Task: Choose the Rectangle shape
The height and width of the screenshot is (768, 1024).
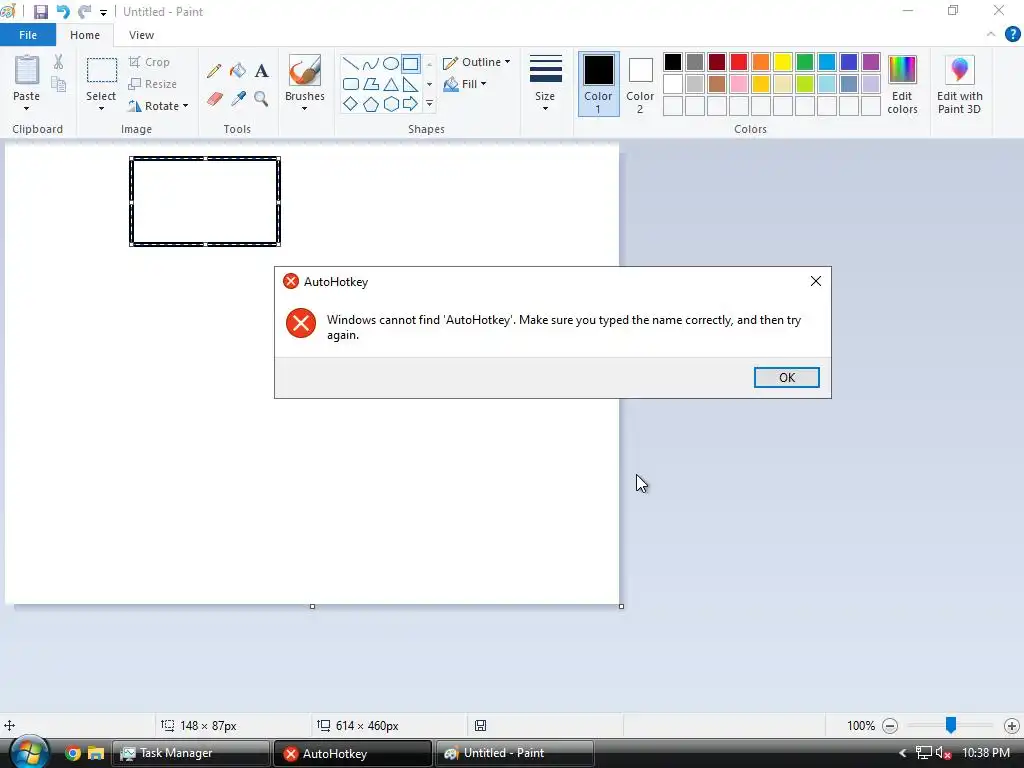Action: 411,63
